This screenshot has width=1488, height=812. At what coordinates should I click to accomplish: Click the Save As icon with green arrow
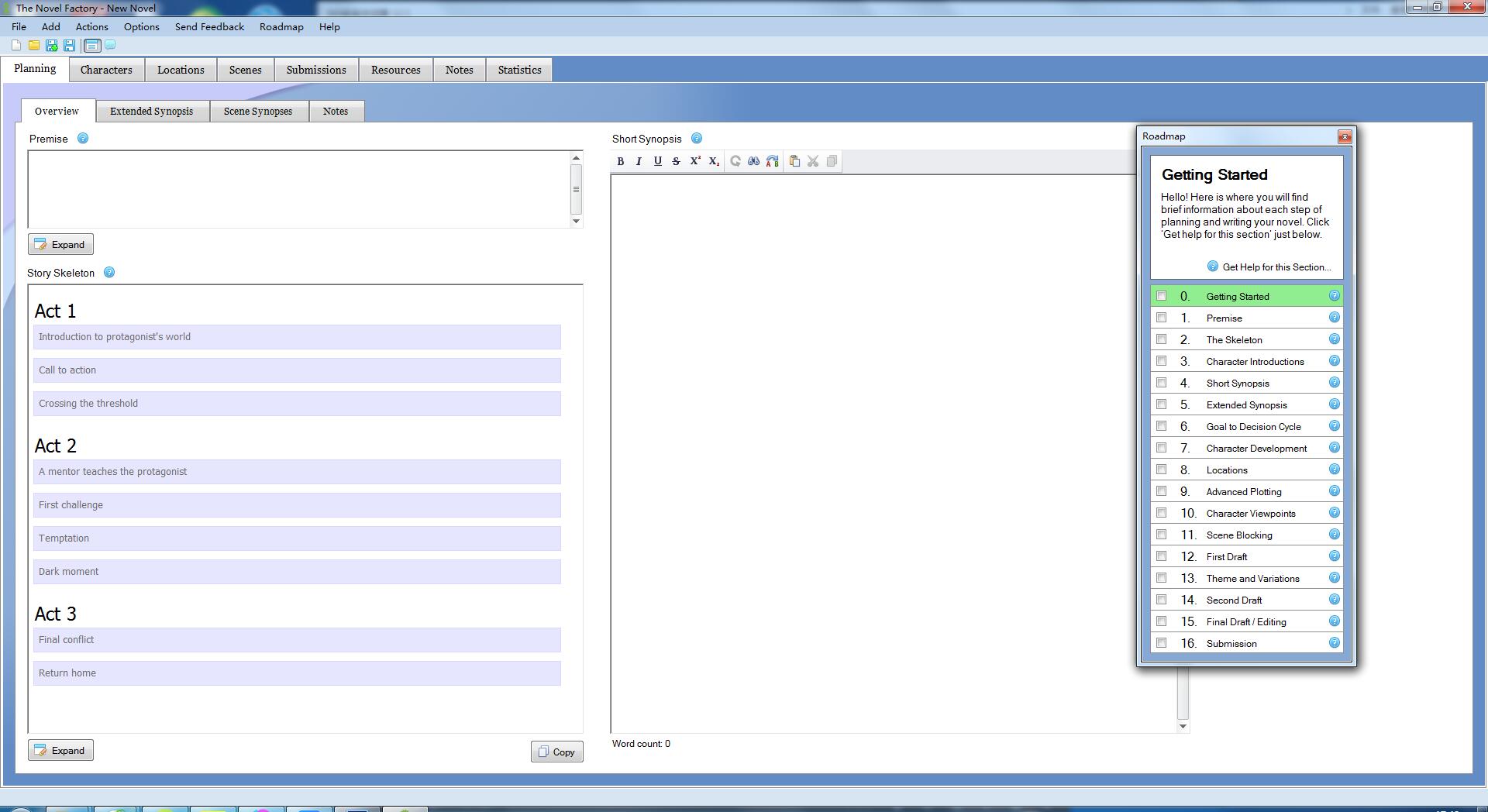(x=52, y=46)
